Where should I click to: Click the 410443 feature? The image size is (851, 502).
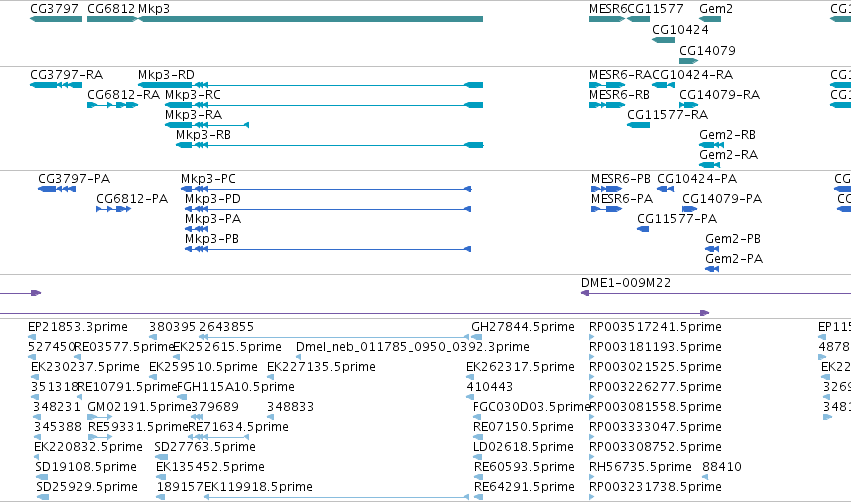[470, 398]
